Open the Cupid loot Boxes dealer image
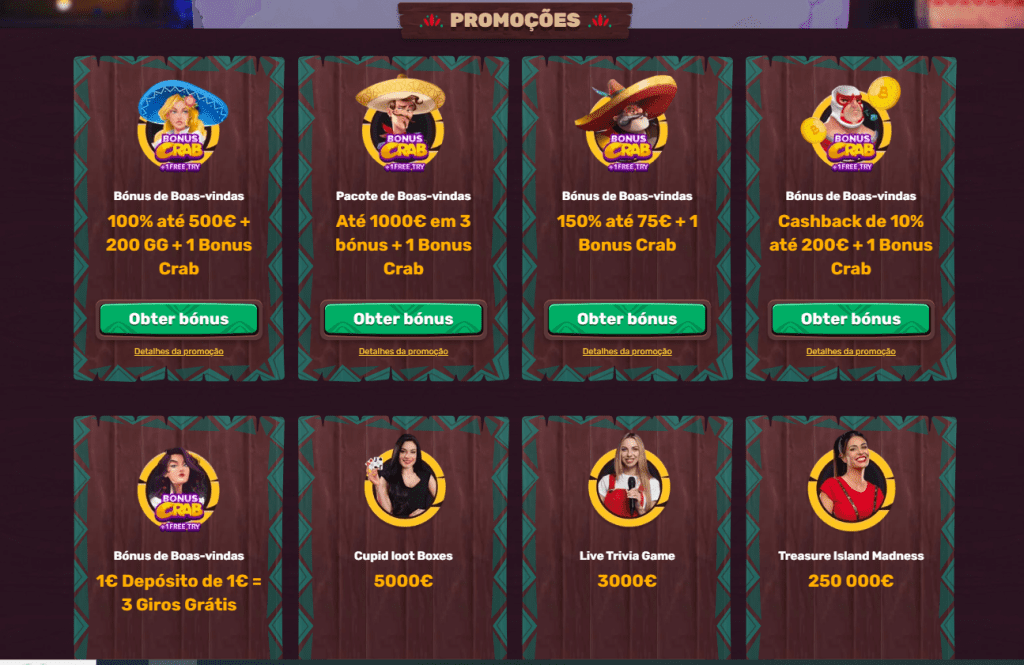This screenshot has width=1024, height=665. [x=403, y=481]
